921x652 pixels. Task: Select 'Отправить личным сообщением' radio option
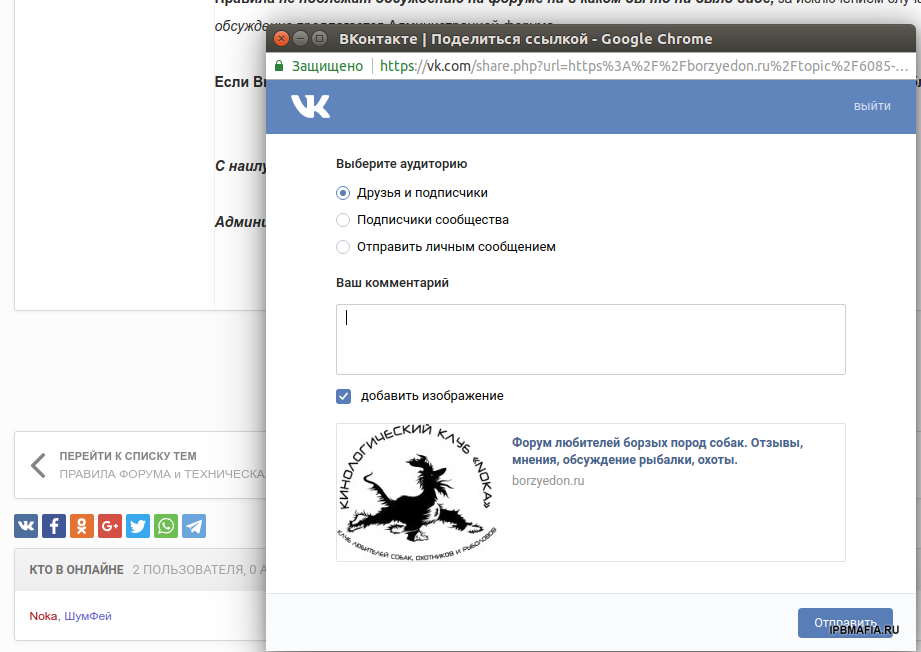click(x=343, y=247)
